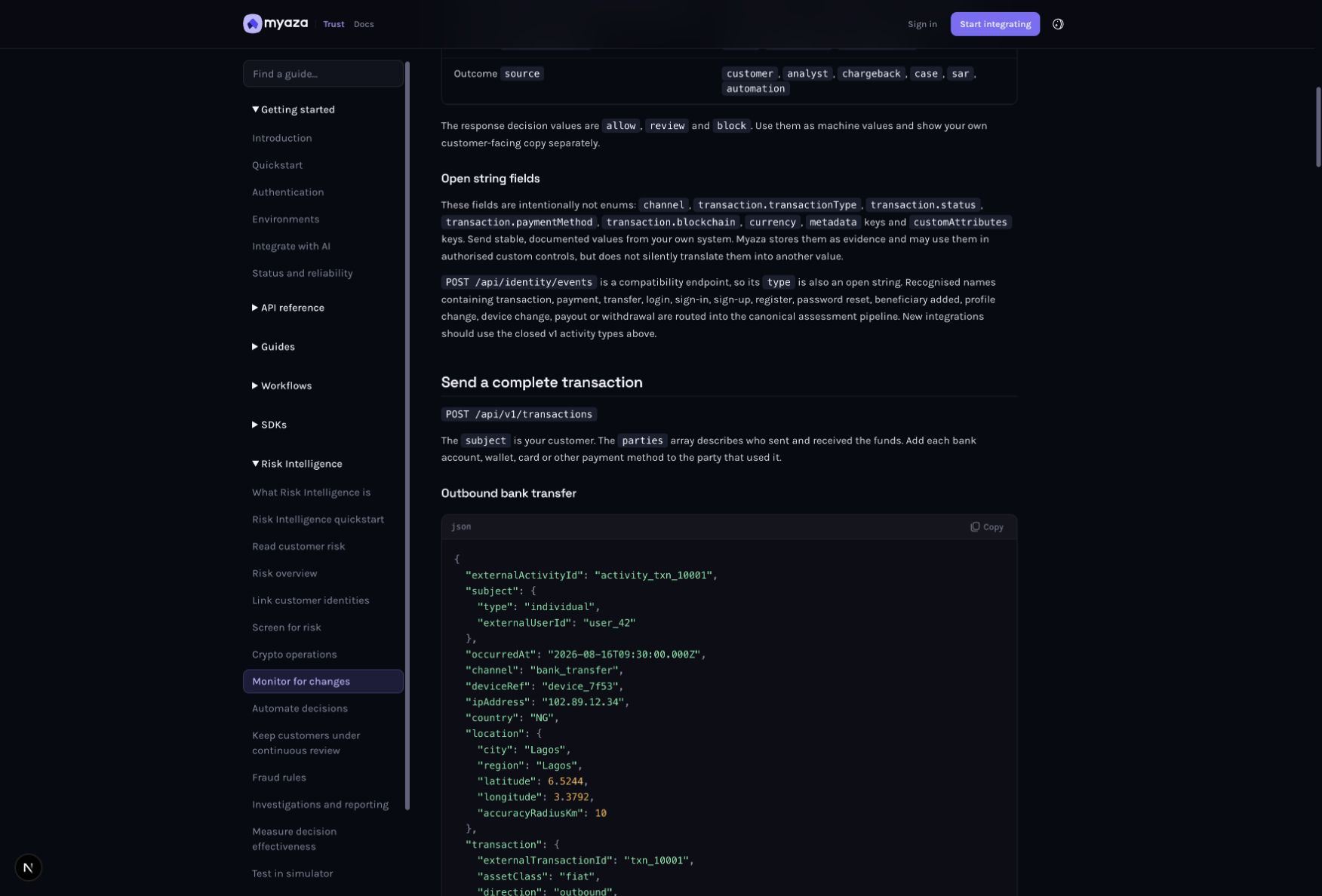Open Link customer identities page

coord(311,601)
